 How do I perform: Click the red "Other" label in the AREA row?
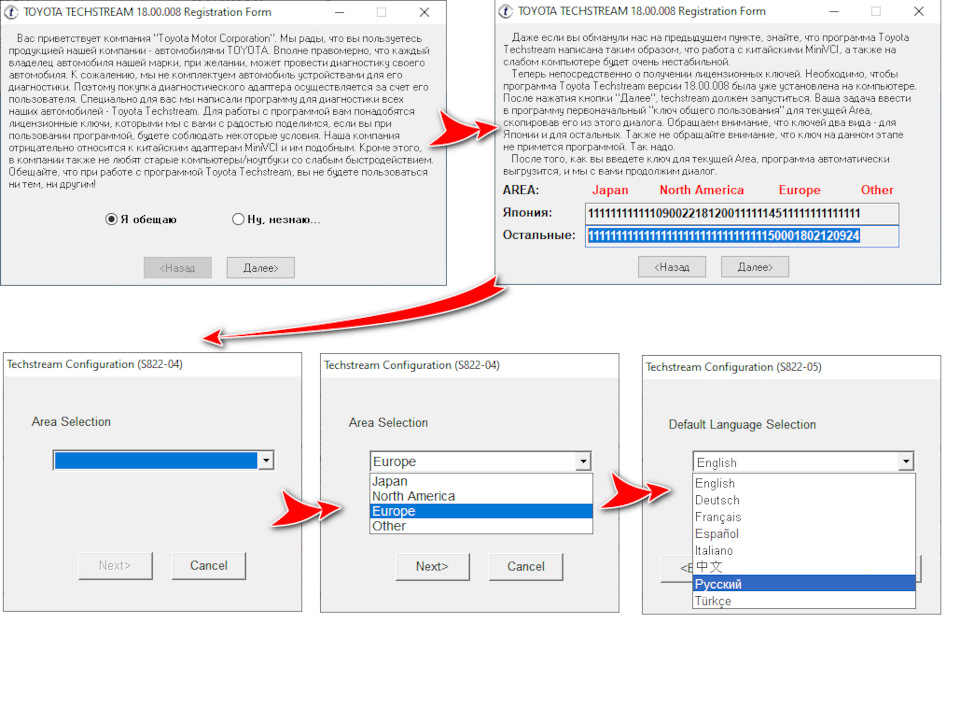pos(877,190)
